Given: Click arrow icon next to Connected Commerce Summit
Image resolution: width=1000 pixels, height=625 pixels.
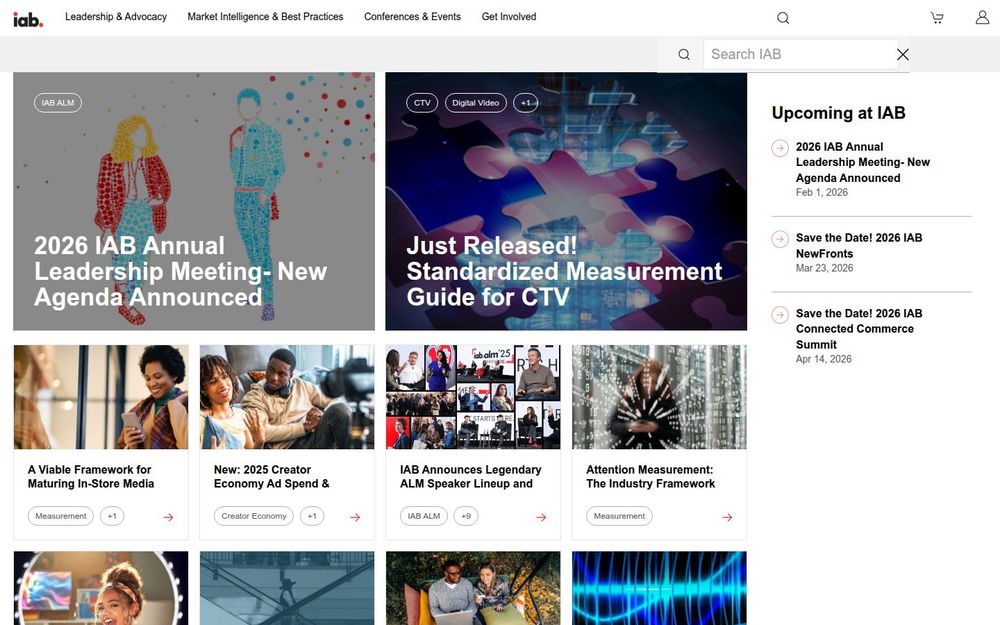Looking at the screenshot, I should click(x=780, y=314).
